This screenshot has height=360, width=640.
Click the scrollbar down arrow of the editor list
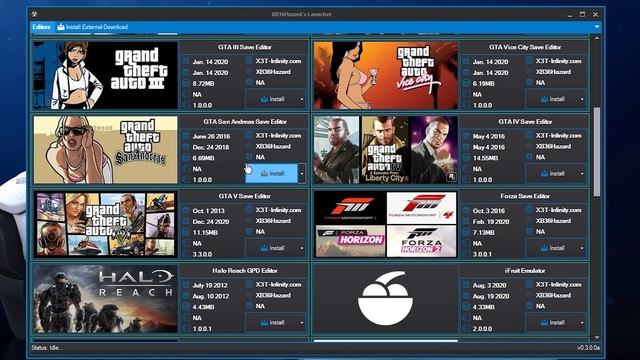click(597, 337)
